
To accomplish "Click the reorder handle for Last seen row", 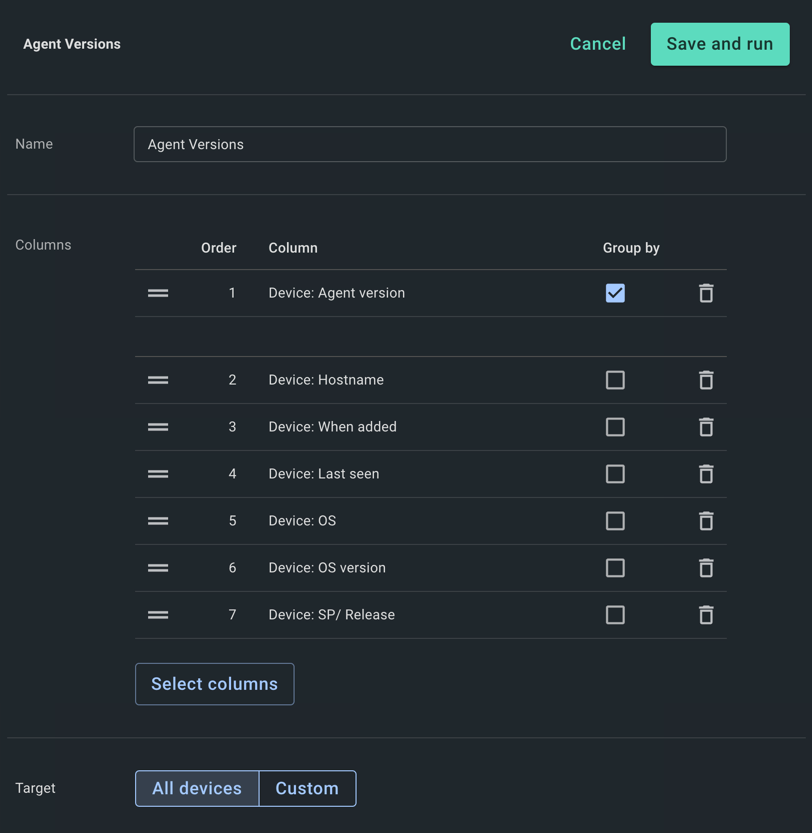I will (x=158, y=473).
